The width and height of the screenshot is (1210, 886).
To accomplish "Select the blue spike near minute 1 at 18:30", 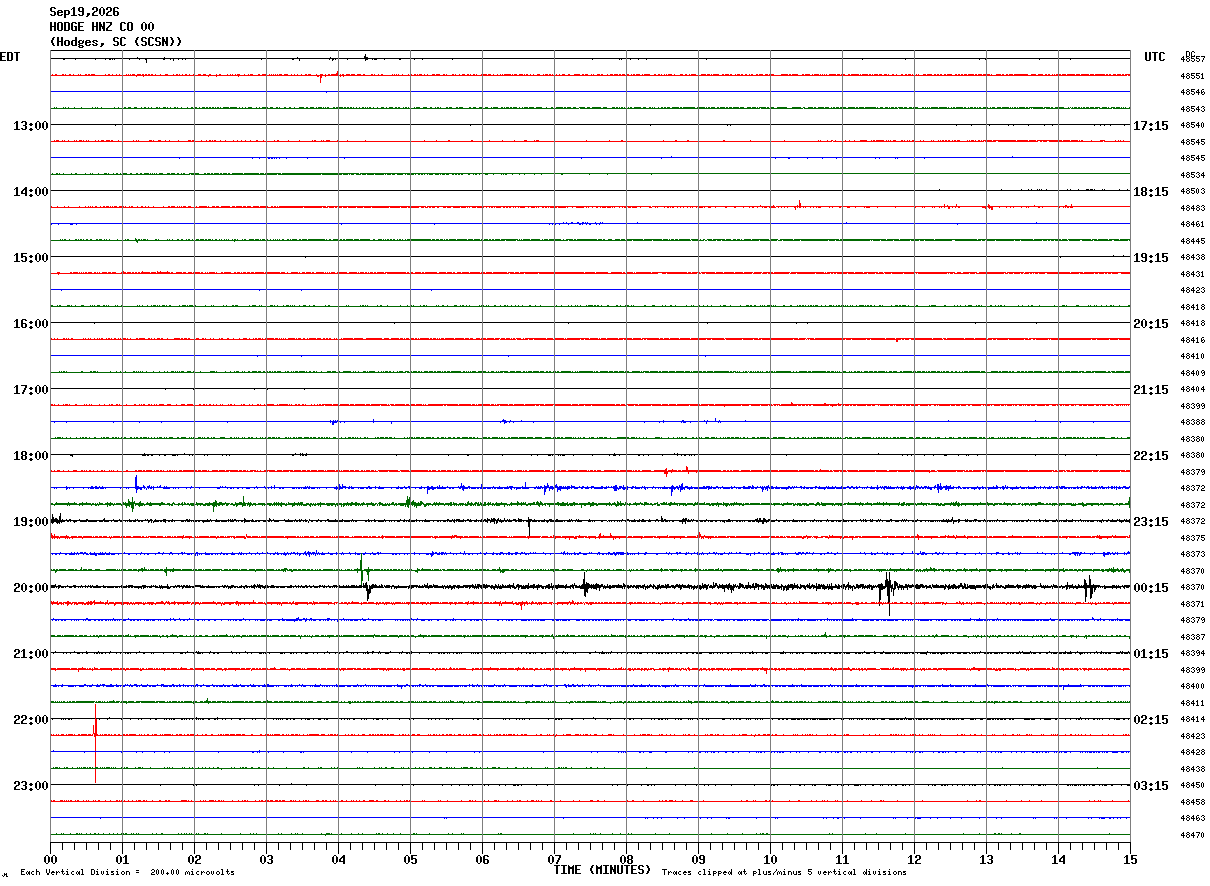I will (x=136, y=484).
